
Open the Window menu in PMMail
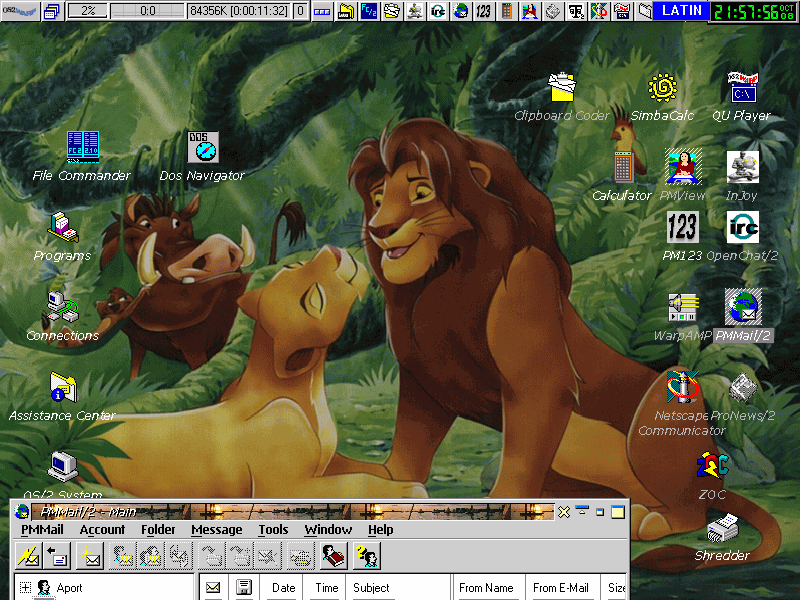coord(328,530)
